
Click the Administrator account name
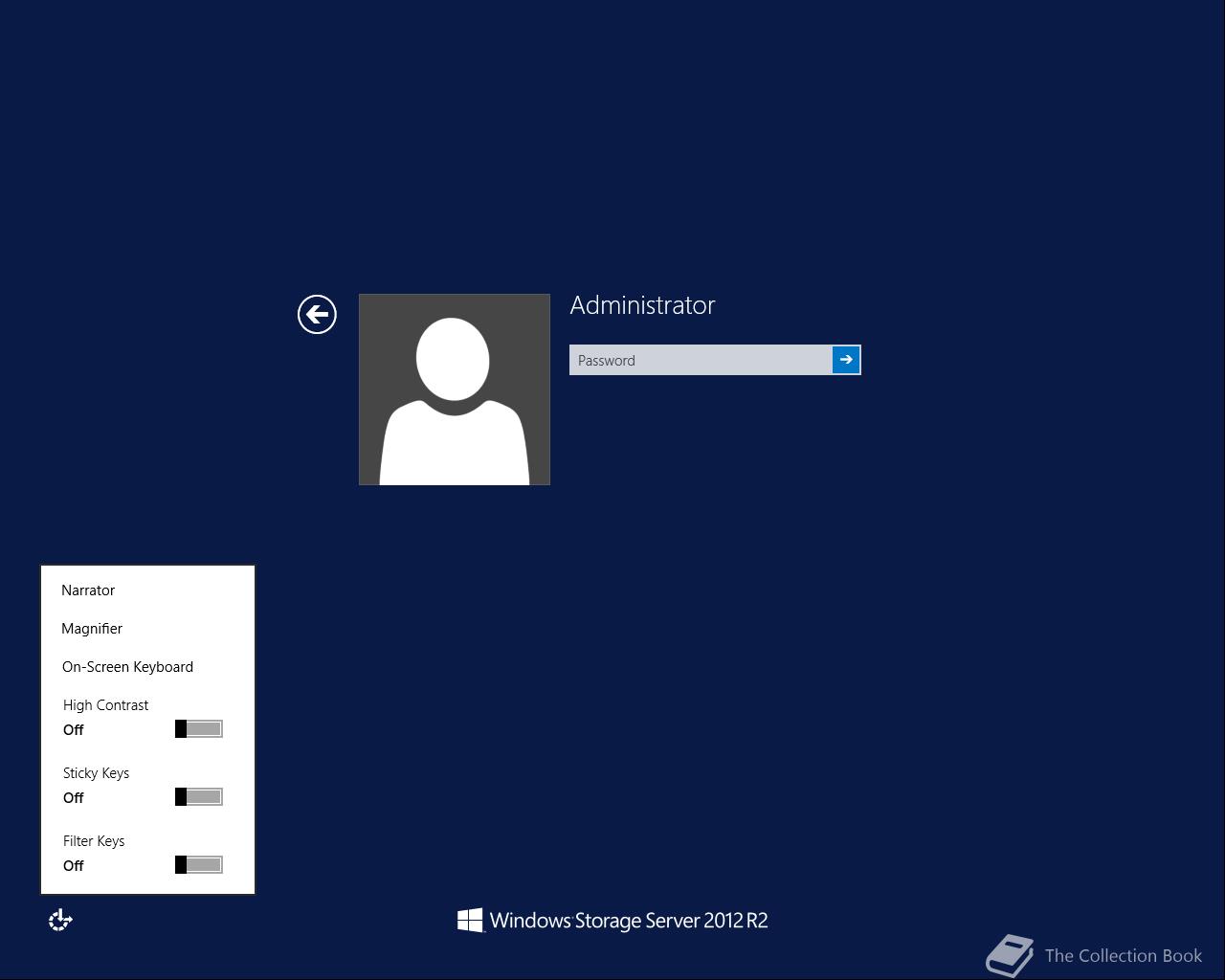(x=642, y=305)
